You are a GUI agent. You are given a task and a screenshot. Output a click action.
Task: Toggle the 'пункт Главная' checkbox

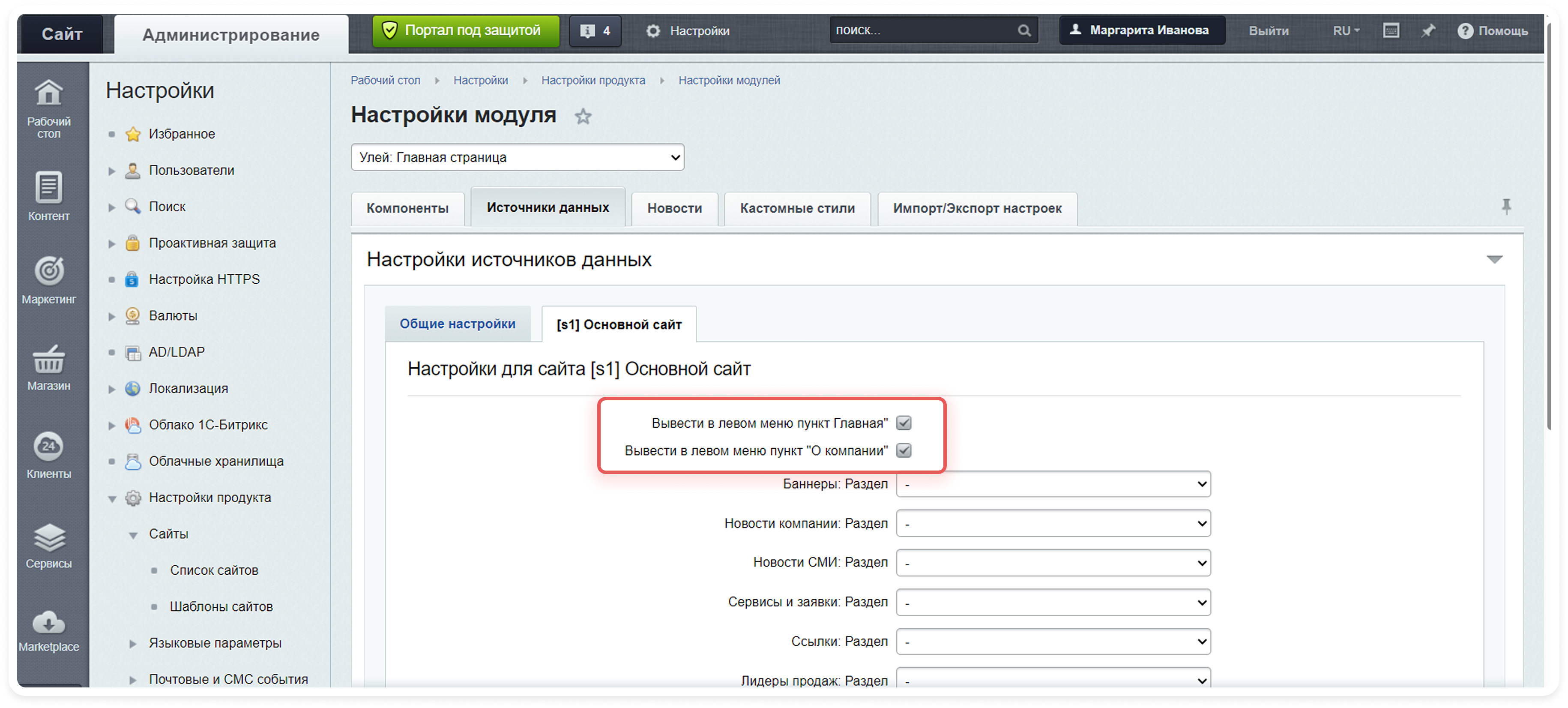tap(904, 423)
